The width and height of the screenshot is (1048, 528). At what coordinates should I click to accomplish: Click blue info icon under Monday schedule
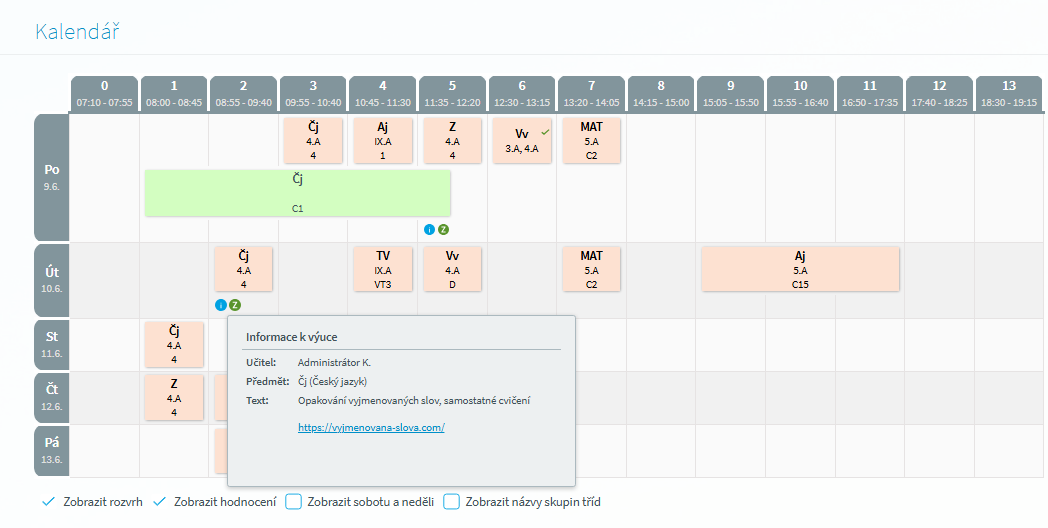point(429,230)
